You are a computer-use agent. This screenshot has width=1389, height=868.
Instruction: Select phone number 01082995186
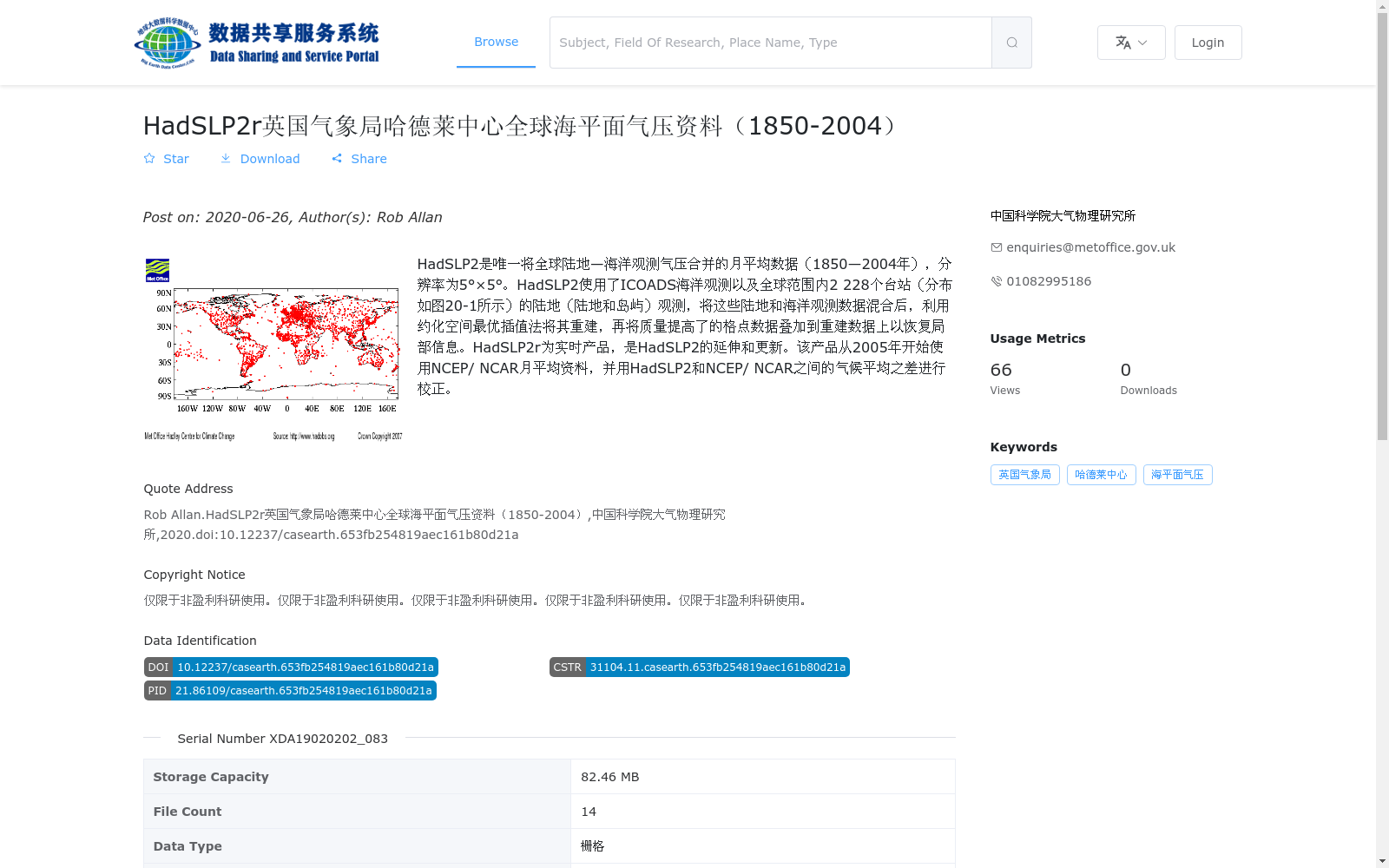pos(1049,281)
